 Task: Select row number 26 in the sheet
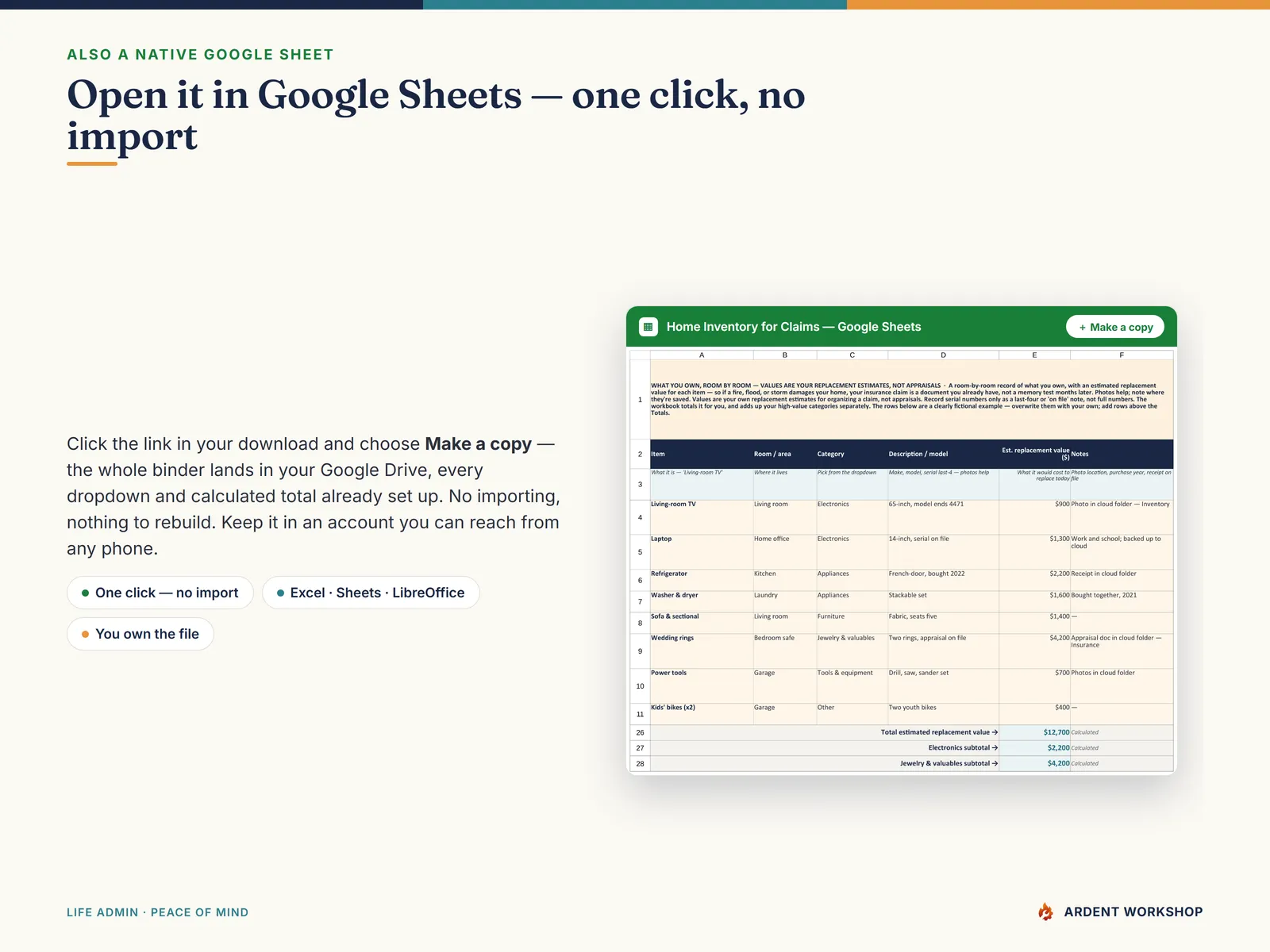pos(640,732)
